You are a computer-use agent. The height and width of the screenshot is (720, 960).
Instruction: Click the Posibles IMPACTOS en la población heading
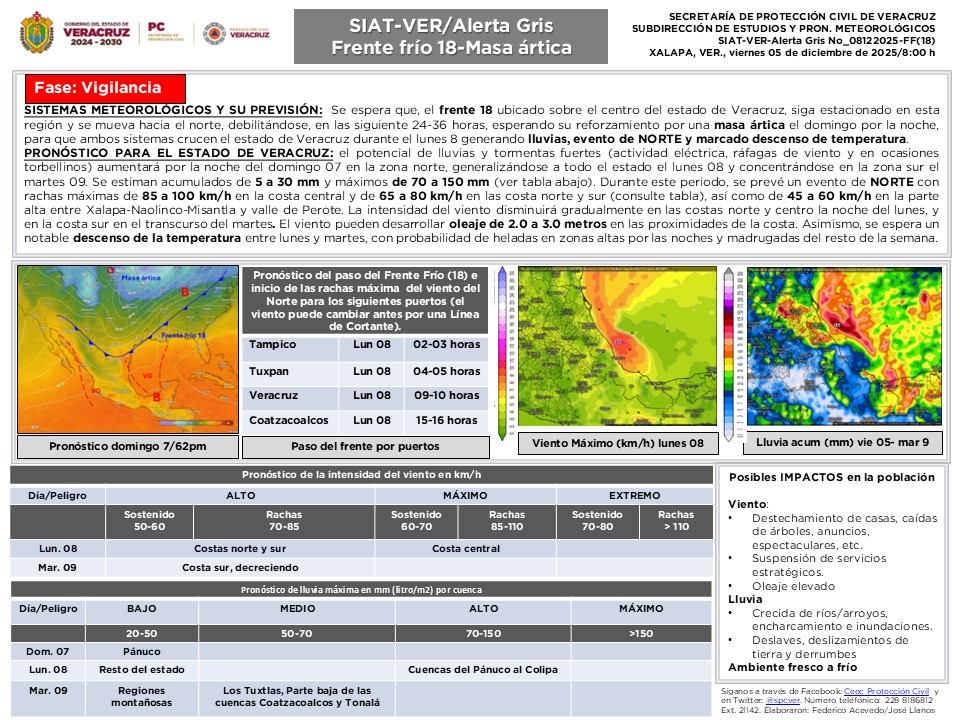[831, 478]
